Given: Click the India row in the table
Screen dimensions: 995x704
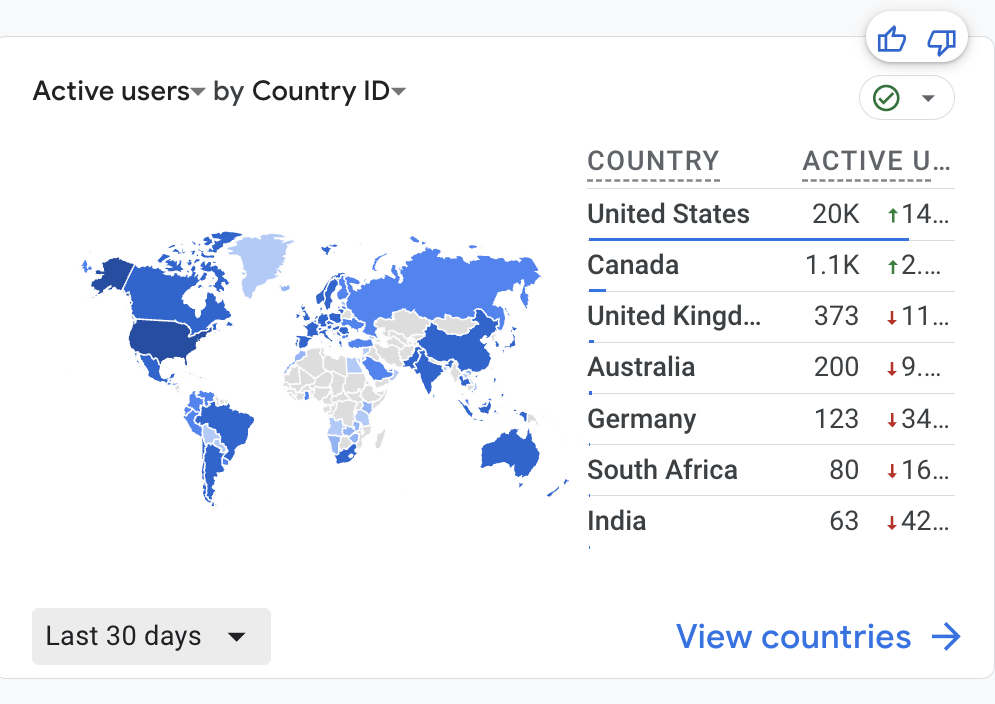Looking at the screenshot, I should point(771,522).
